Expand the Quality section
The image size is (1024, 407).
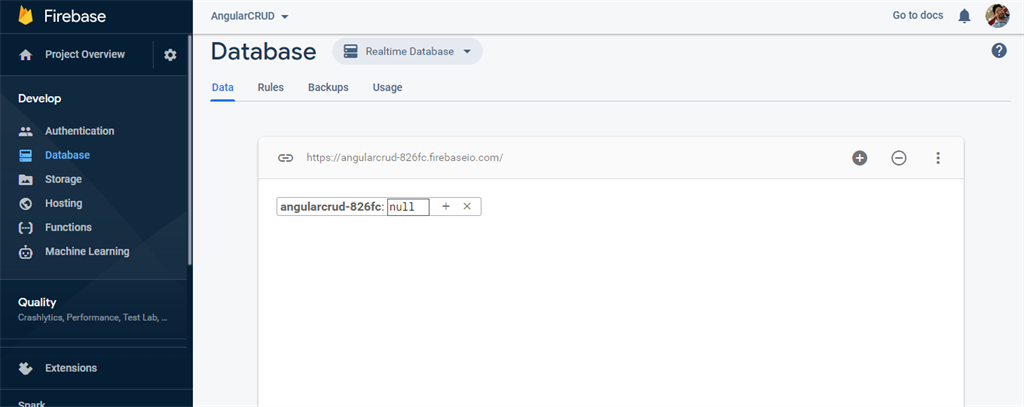point(93,310)
